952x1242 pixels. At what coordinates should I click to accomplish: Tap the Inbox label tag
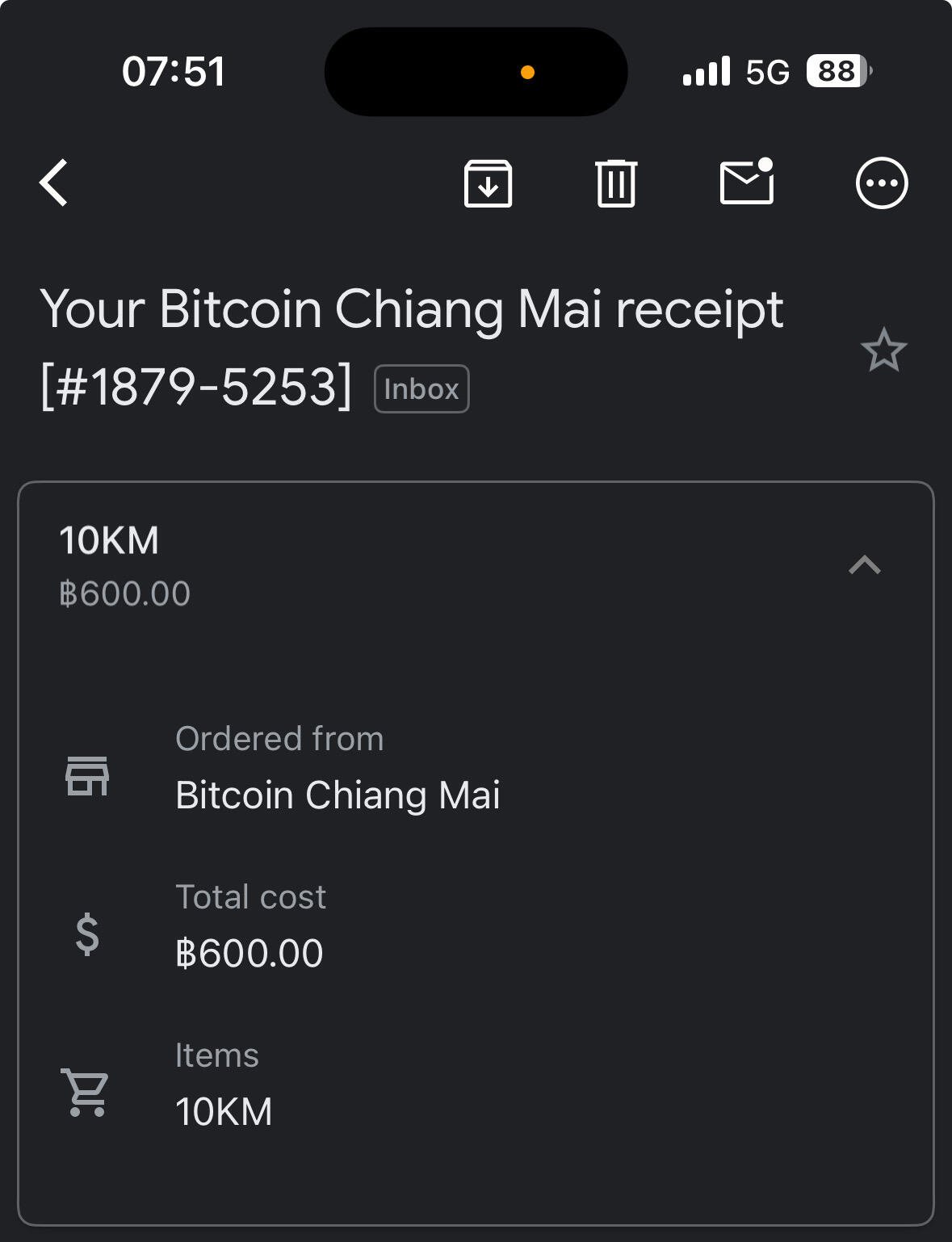[421, 389]
